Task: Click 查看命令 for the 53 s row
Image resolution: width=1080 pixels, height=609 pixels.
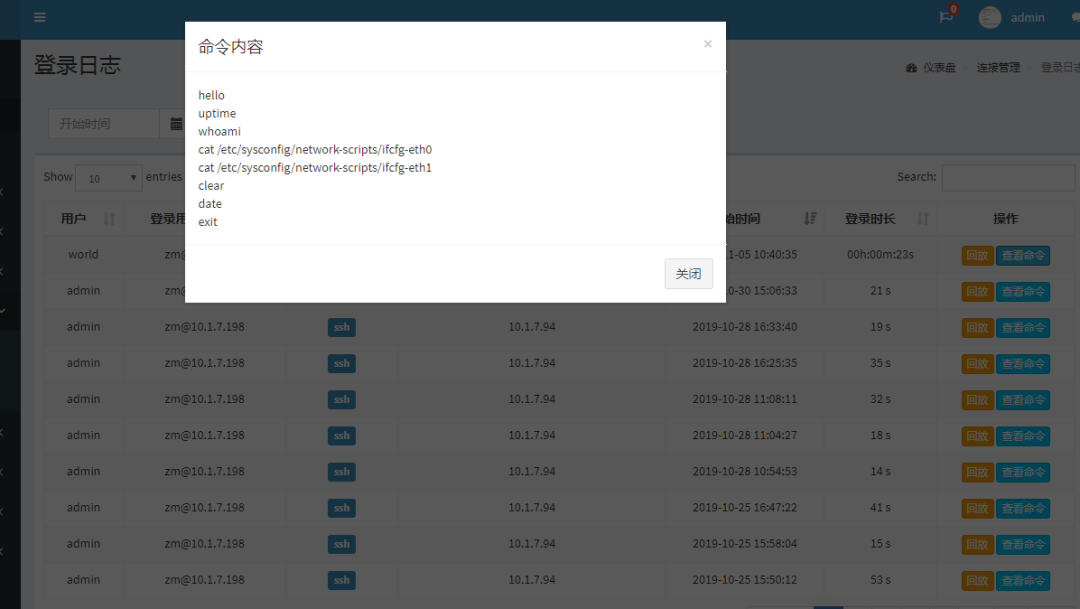Action: click(1023, 581)
